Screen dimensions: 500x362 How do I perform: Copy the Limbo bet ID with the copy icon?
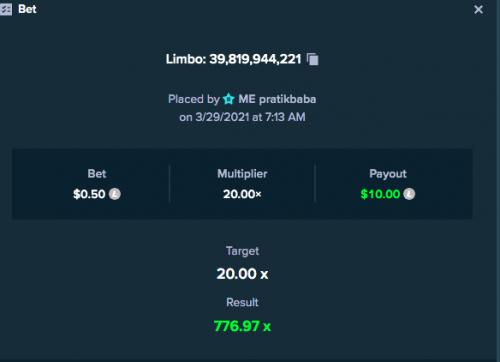[x=313, y=59]
